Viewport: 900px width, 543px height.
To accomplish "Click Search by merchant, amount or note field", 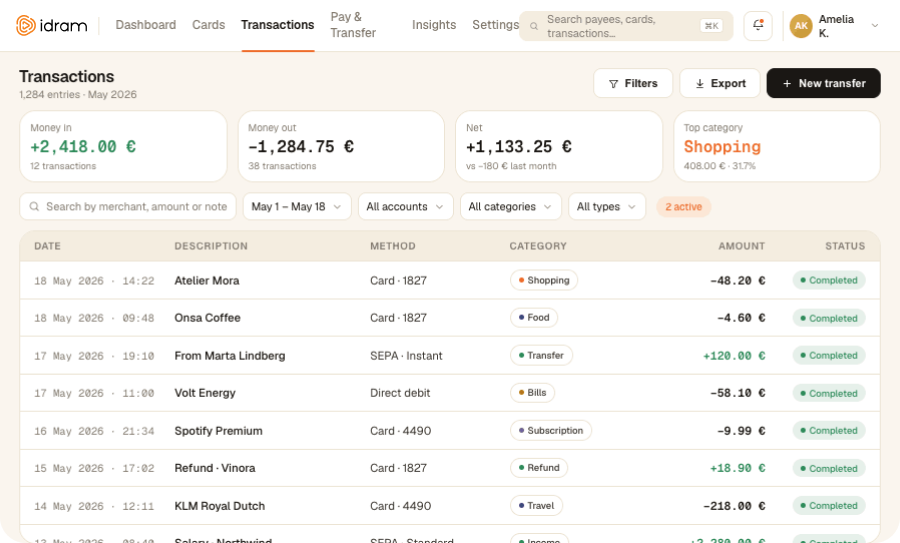I will click(x=128, y=207).
